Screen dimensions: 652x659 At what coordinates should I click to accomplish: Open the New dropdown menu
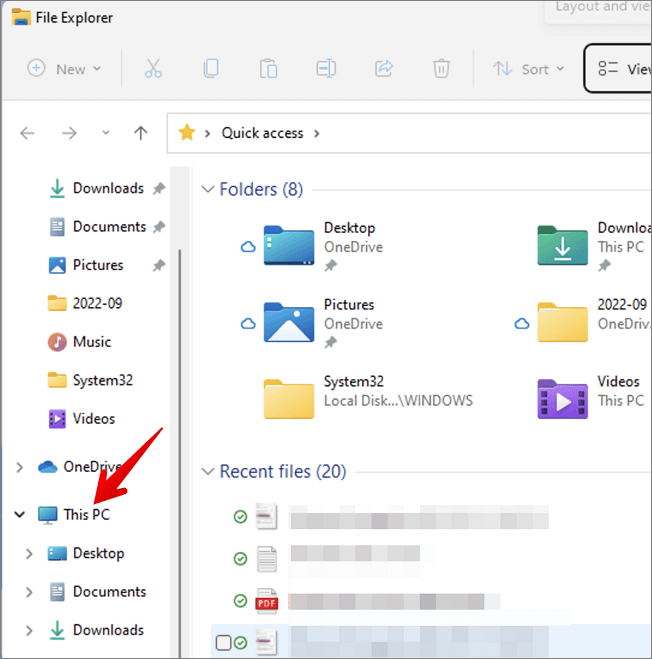coord(65,69)
